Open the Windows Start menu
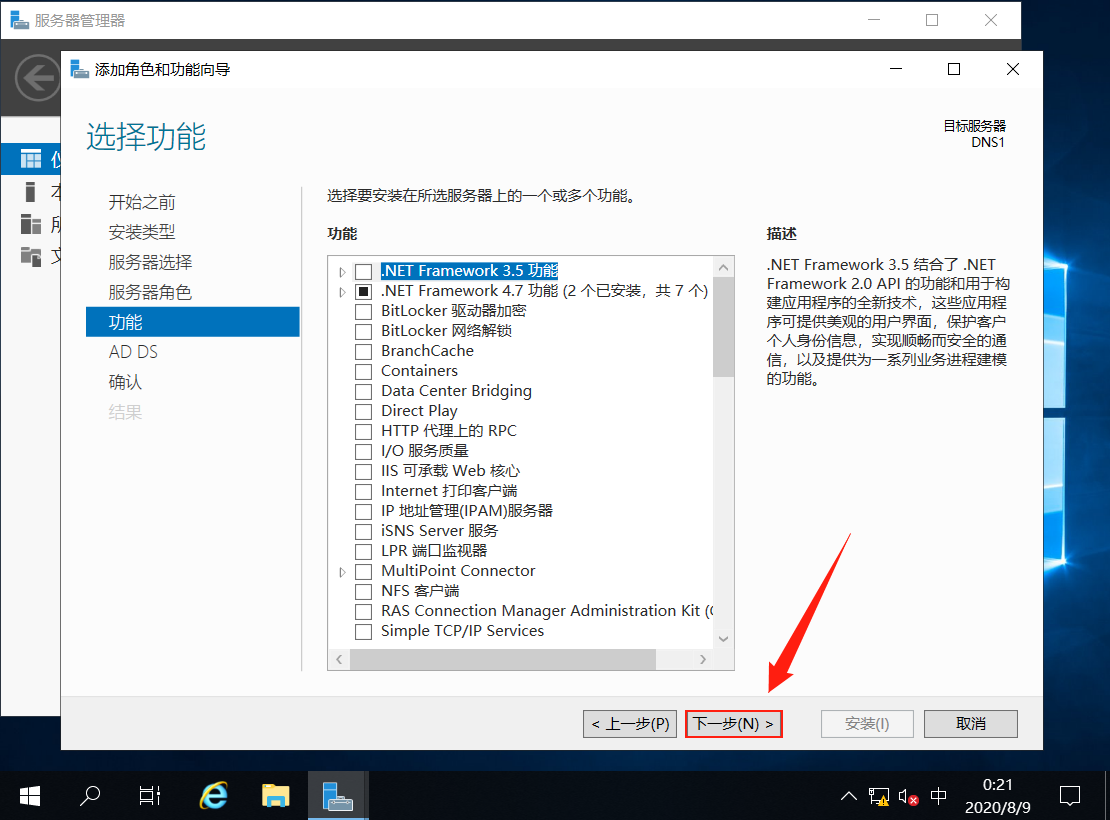1110x820 pixels. (x=30, y=796)
